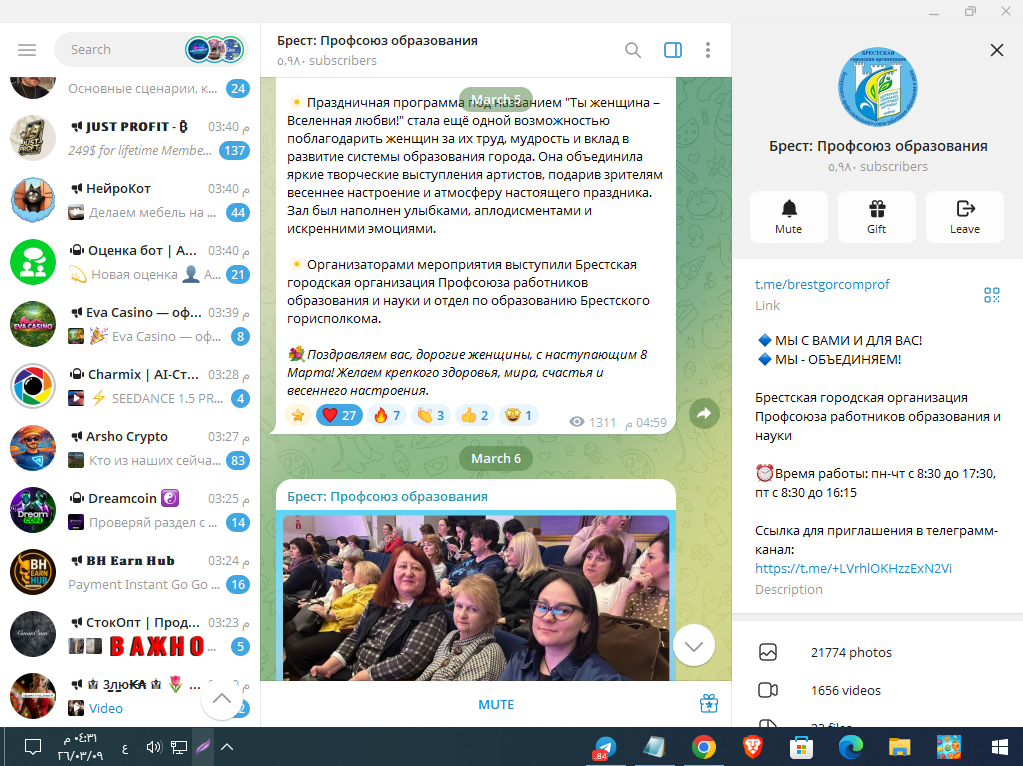Toggle the thumbs up reaction with 2
This screenshot has height=766, width=1023.
click(x=474, y=415)
